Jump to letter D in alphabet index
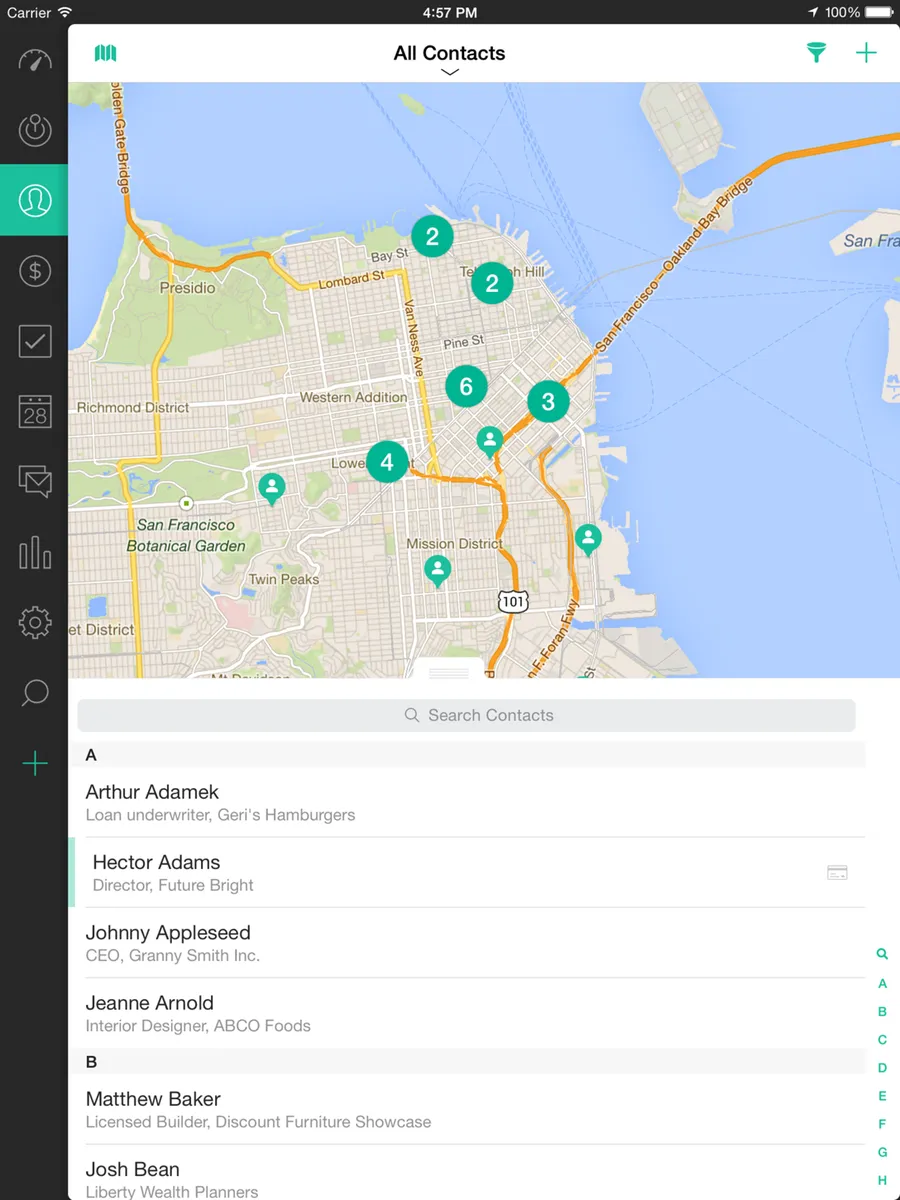 coord(882,1068)
